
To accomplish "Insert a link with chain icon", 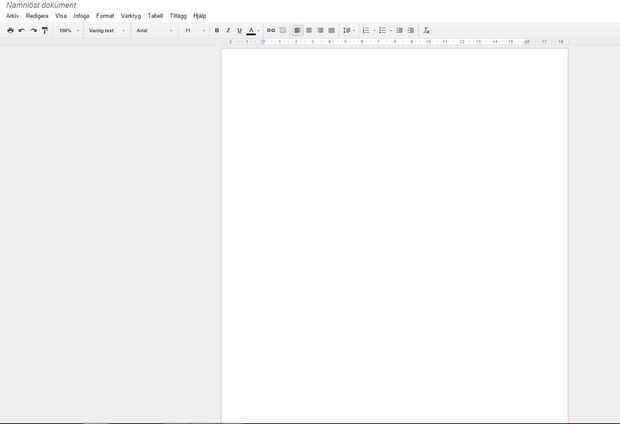I will tap(271, 30).
